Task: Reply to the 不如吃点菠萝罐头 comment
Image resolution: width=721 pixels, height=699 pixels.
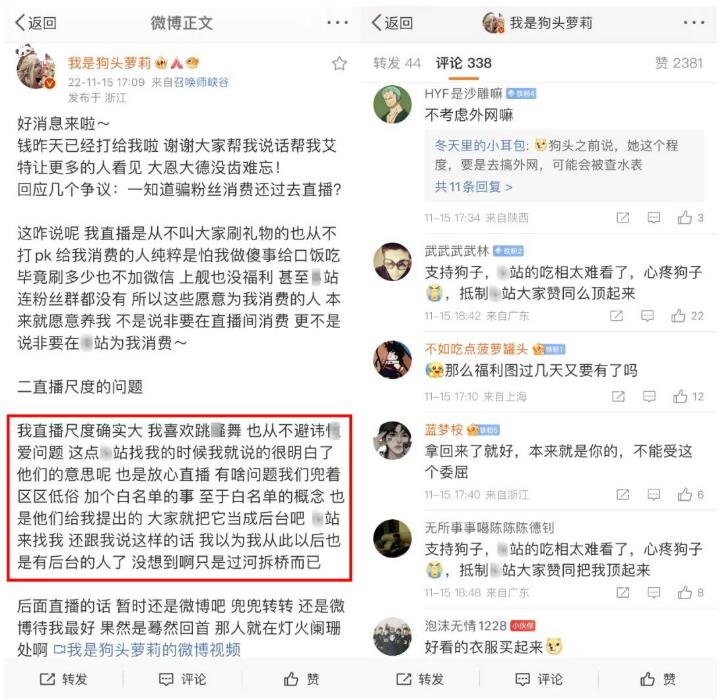Action: 649,396
